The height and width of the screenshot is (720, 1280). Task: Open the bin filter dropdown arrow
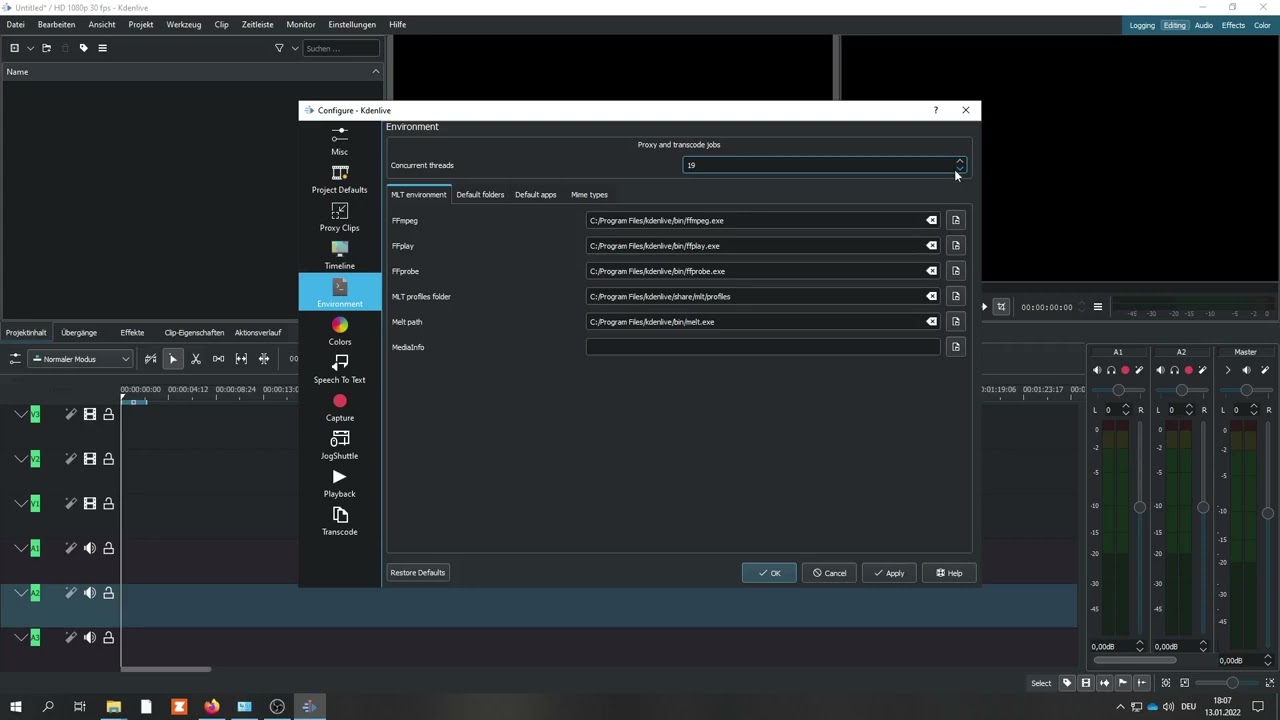pos(295,48)
